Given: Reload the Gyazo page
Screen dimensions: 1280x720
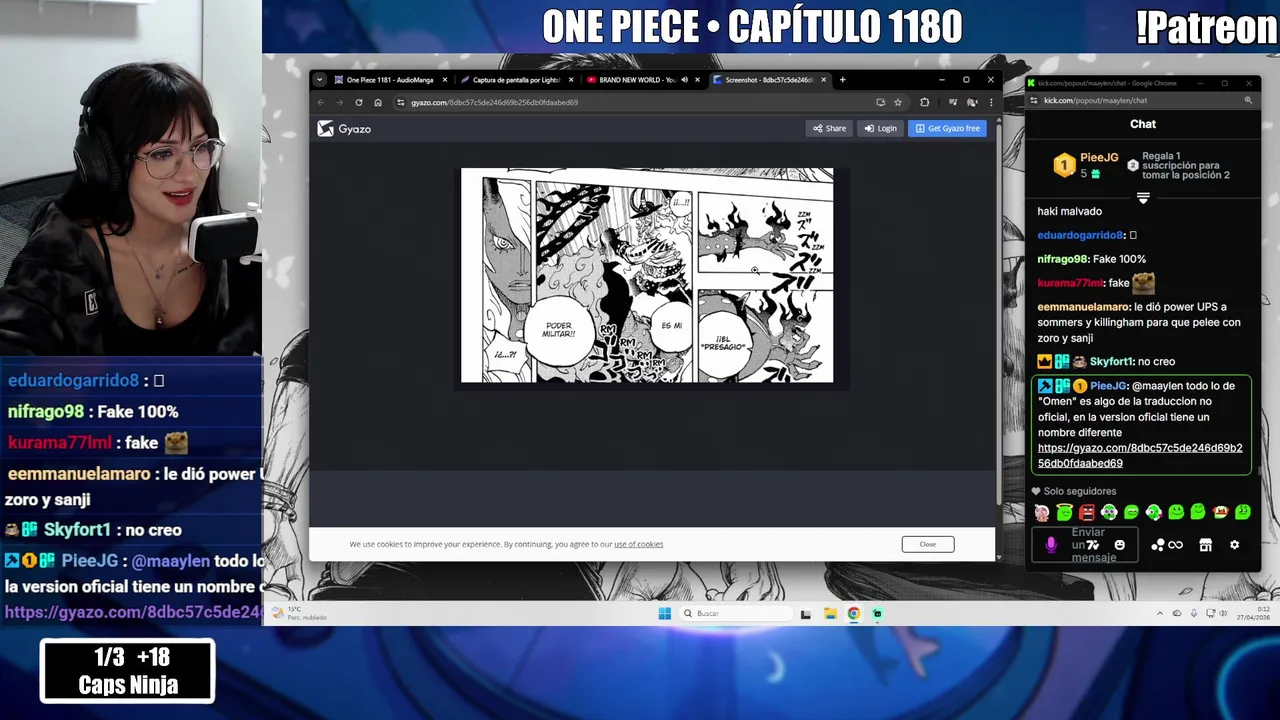Looking at the screenshot, I should 358,102.
